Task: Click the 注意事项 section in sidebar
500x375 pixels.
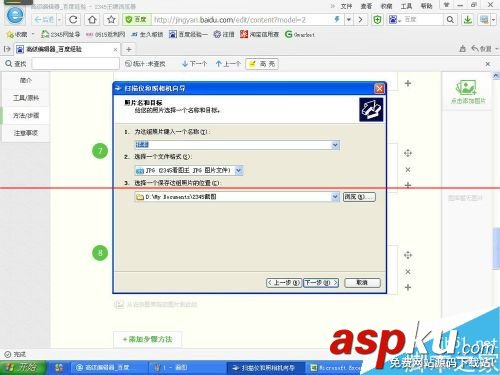Action: pos(26,133)
